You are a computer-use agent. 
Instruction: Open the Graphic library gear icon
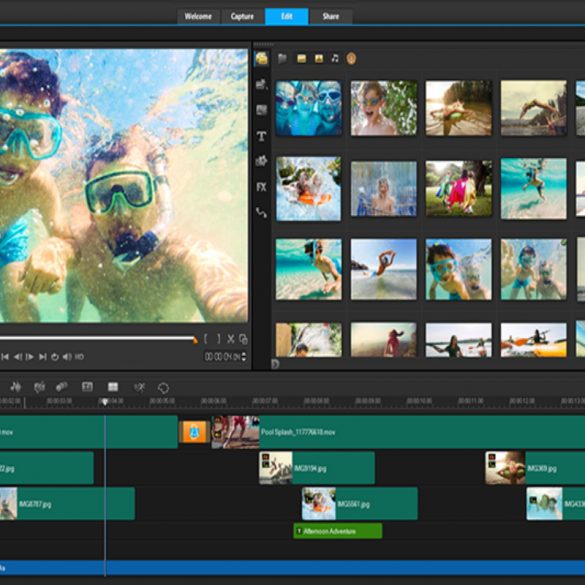click(x=262, y=161)
